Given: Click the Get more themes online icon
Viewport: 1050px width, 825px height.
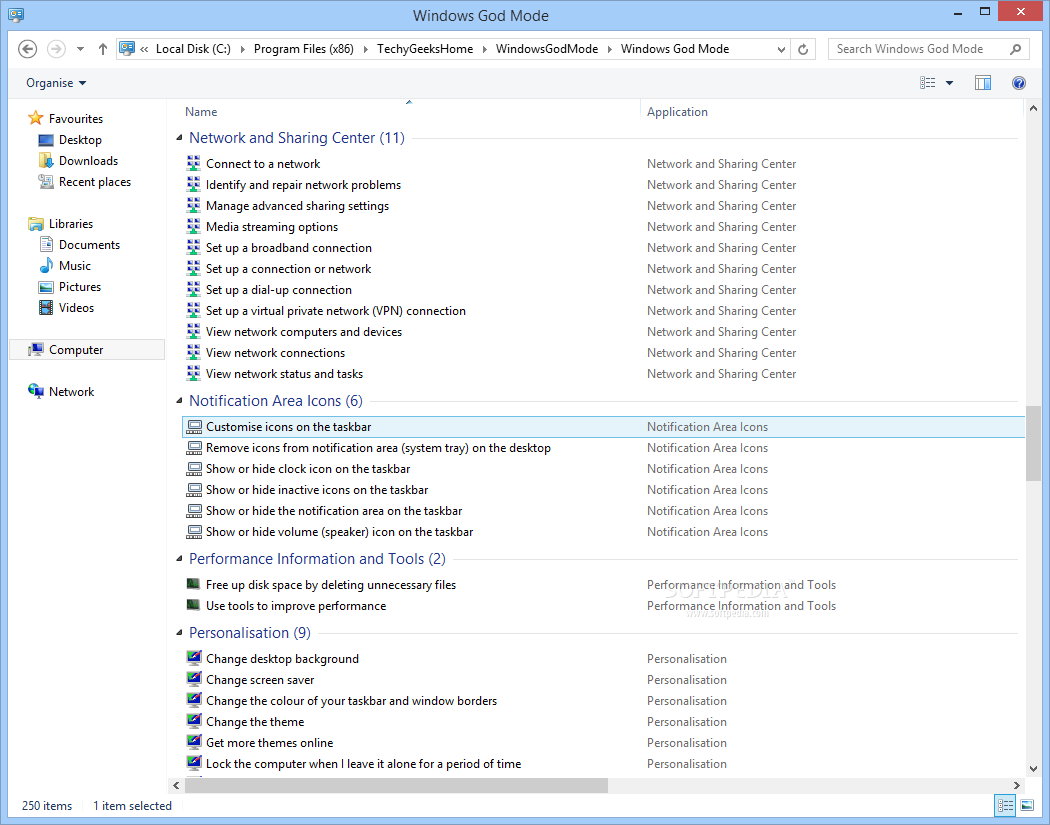Looking at the screenshot, I should click(x=194, y=742).
